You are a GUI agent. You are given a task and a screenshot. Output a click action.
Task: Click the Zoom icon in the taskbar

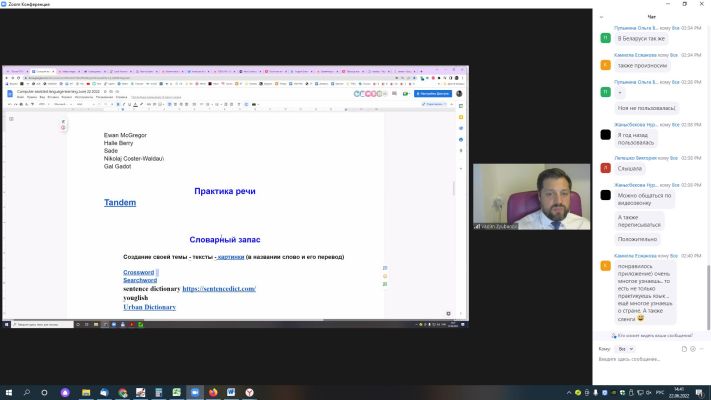(x=195, y=392)
